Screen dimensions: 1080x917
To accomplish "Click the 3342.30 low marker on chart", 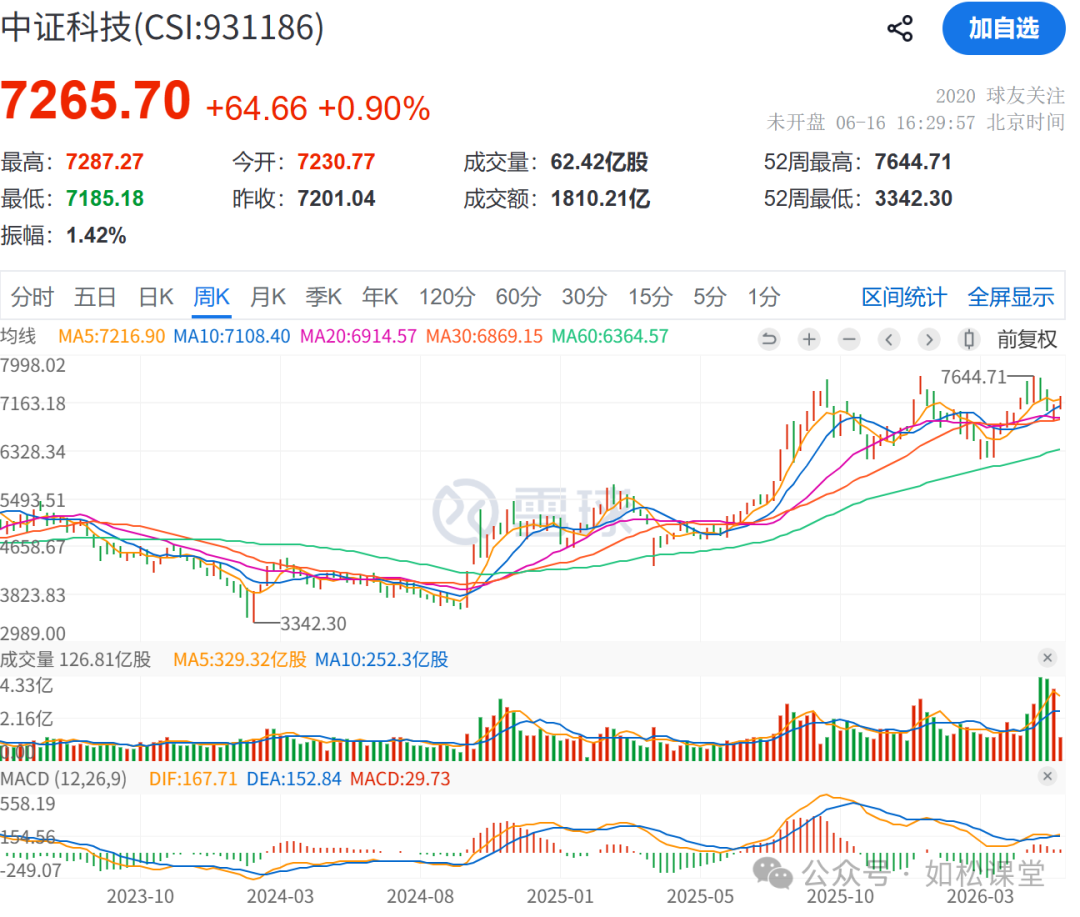I will click(x=313, y=624).
